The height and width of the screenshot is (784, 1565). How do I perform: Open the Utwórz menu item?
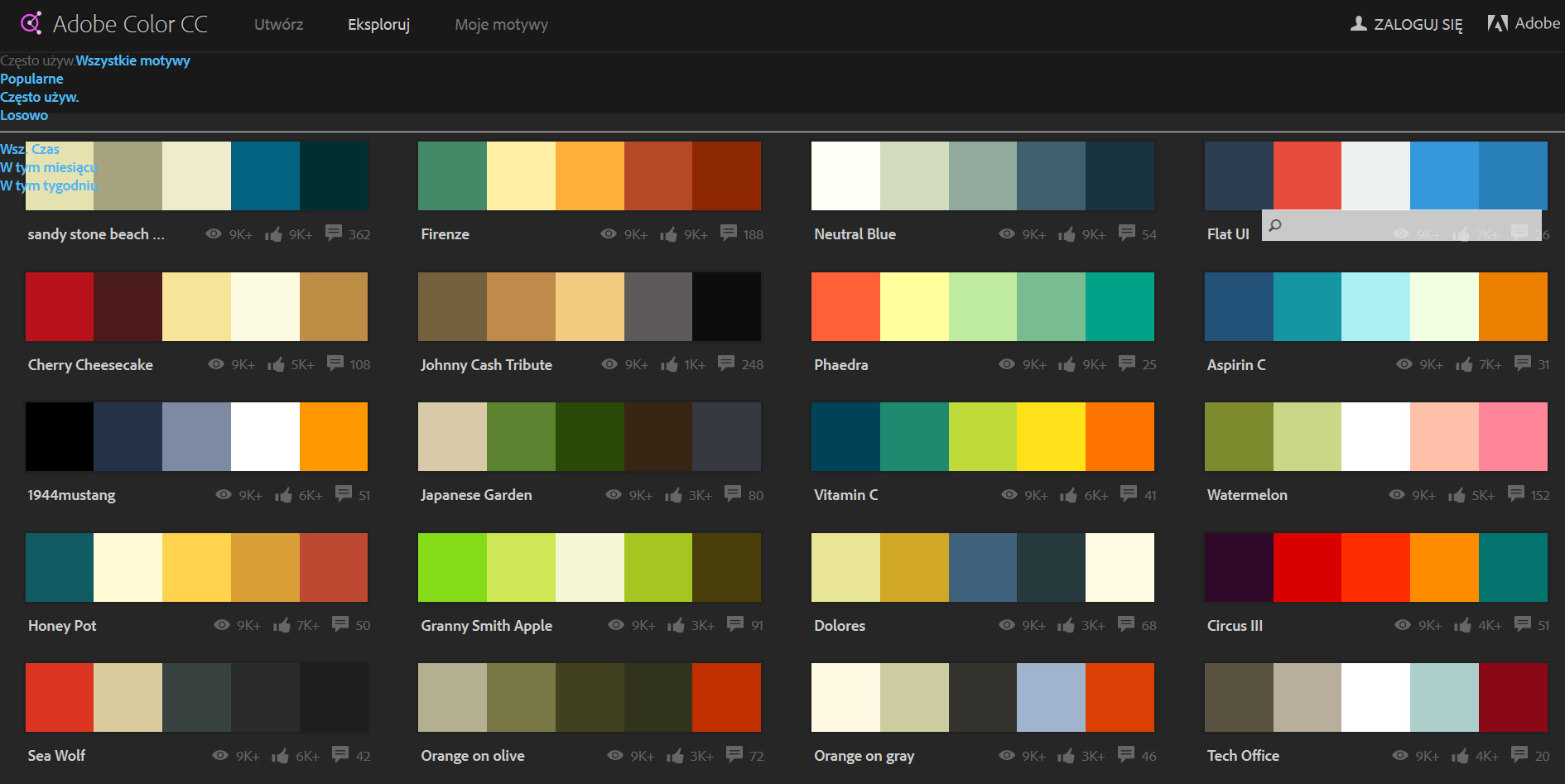pyautogui.click(x=278, y=25)
